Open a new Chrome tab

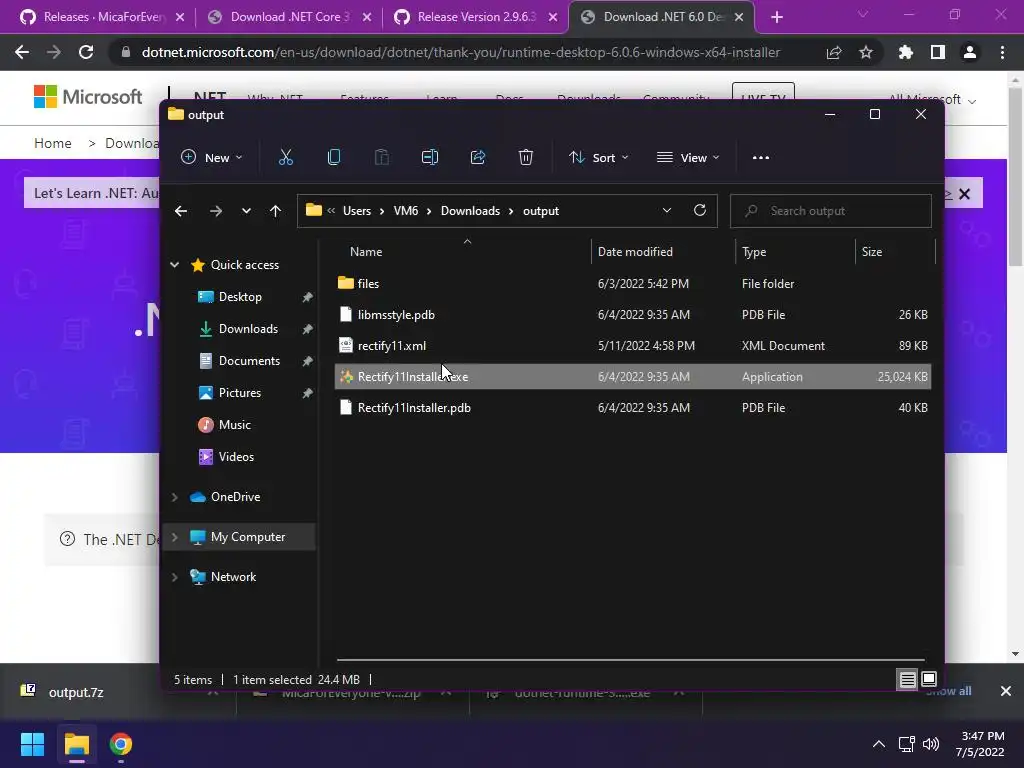coord(776,17)
